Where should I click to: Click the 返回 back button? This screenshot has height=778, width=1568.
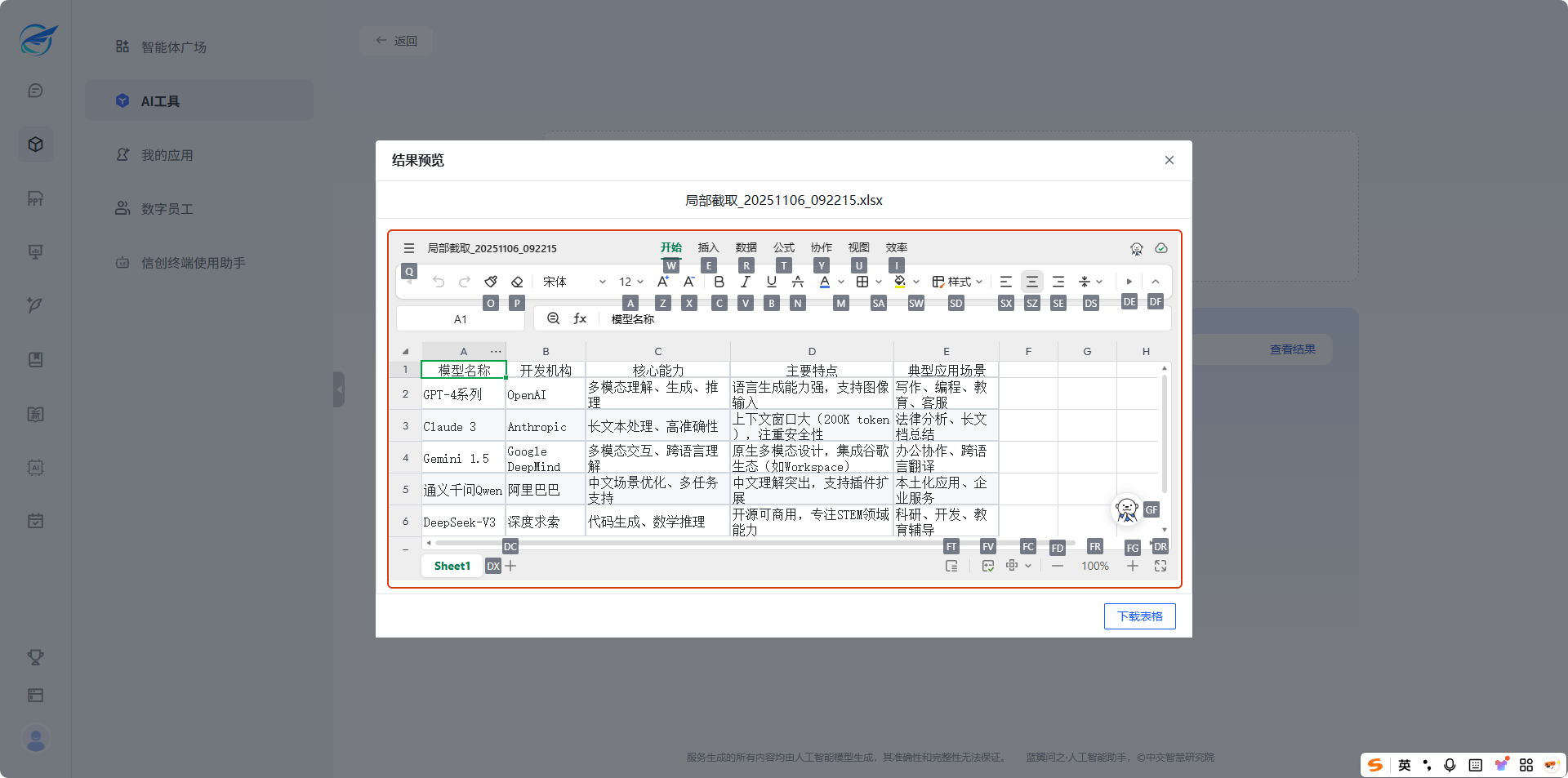(396, 41)
